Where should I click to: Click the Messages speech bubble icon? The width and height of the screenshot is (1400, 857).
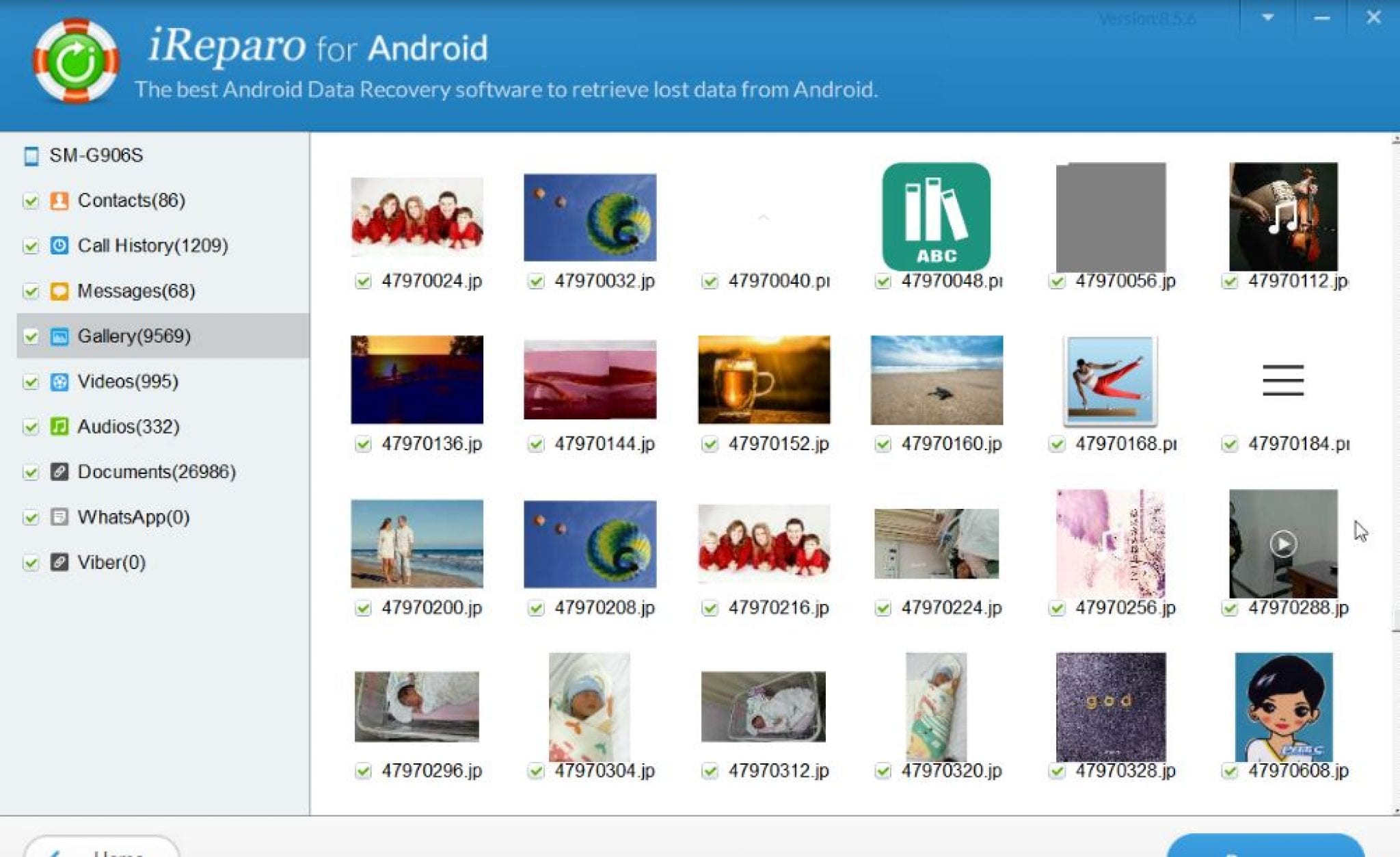59,291
